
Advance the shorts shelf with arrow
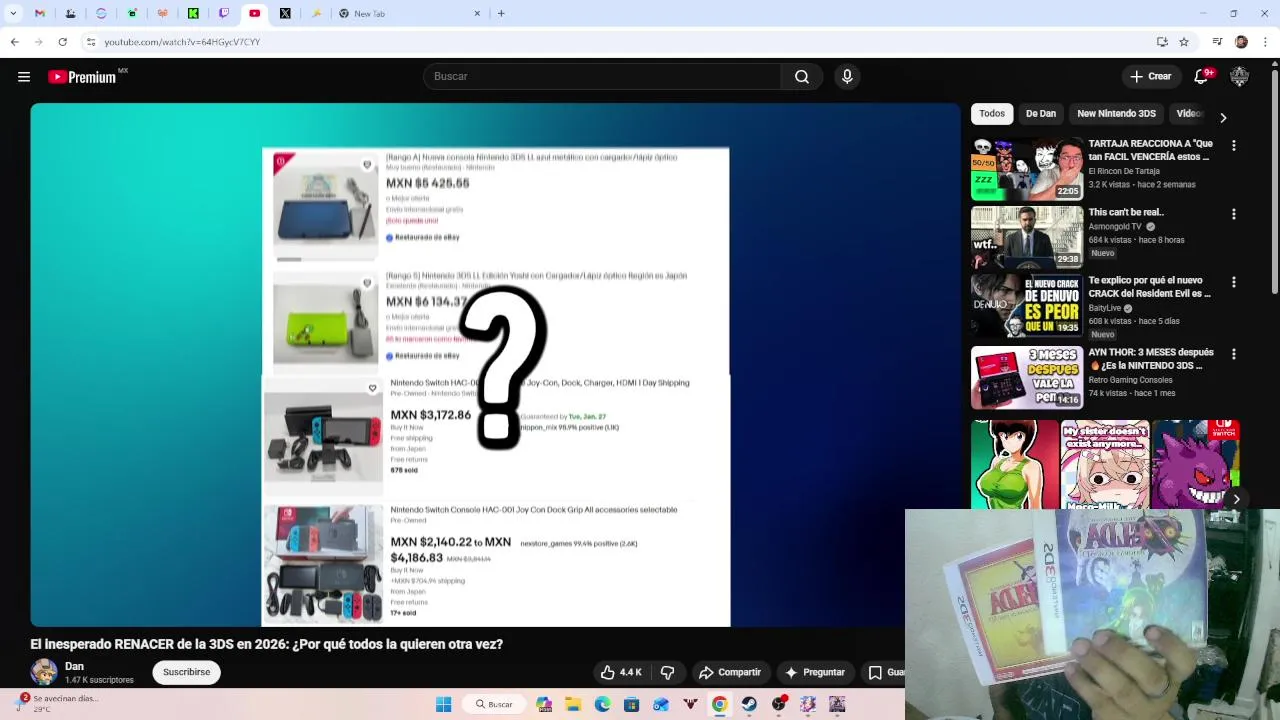(x=1237, y=499)
